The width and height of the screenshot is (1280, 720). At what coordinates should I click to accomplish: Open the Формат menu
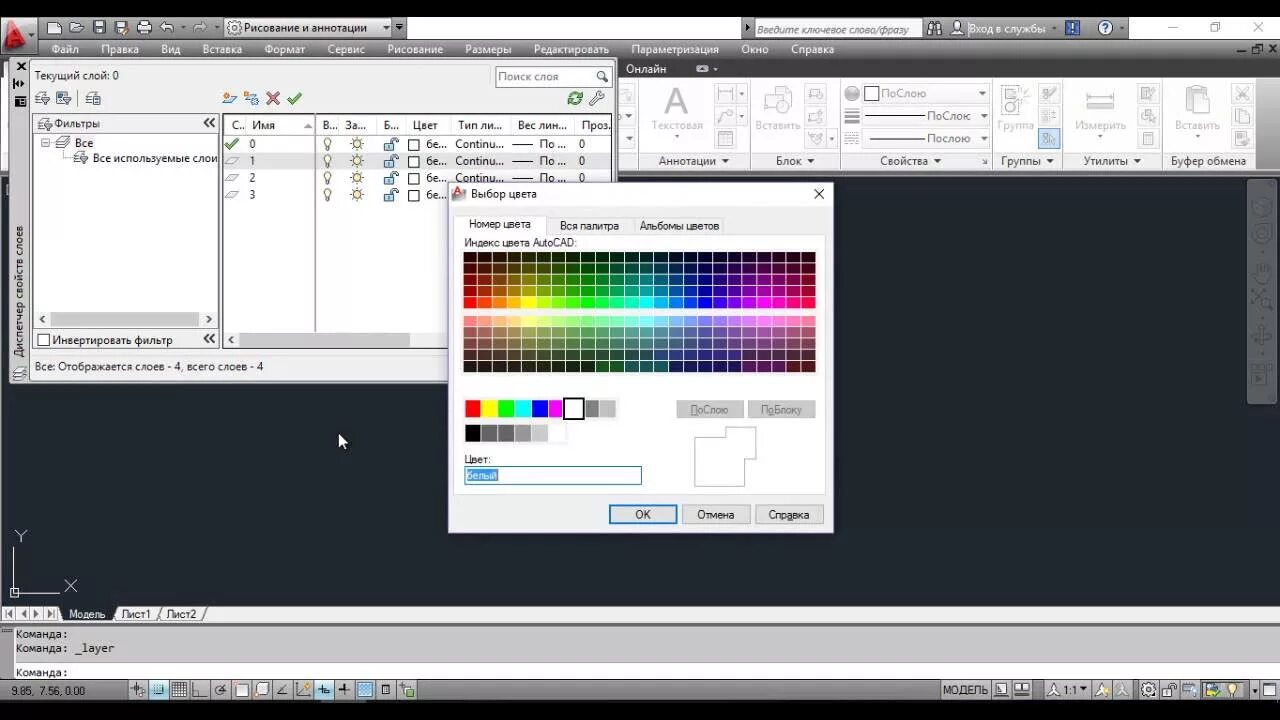pos(285,49)
